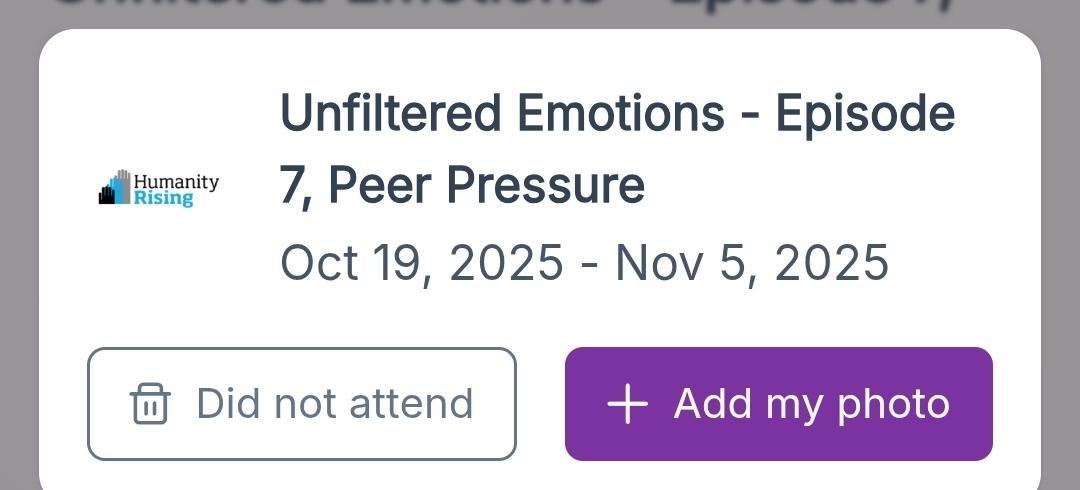
Task: Click the word "Unfiltered" in the card title
Action: point(392,113)
